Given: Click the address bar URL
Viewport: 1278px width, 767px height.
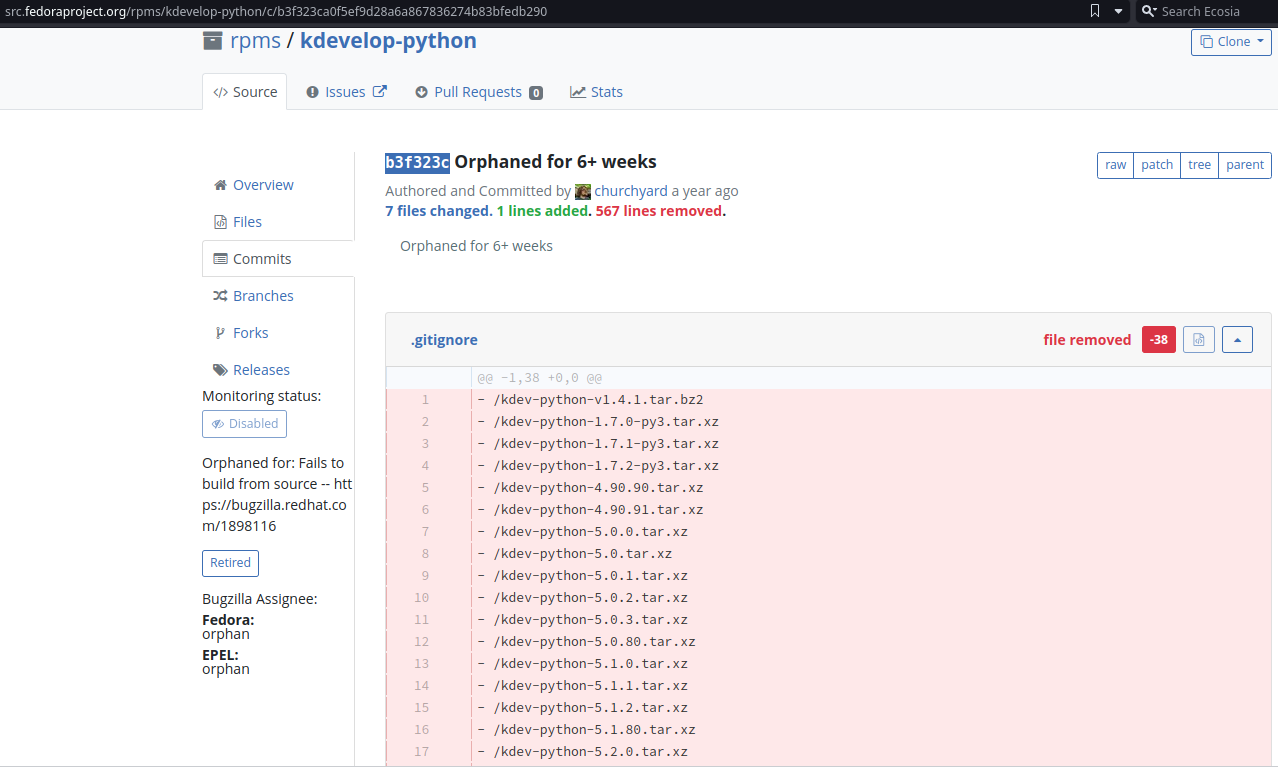Looking at the screenshot, I should click(276, 11).
